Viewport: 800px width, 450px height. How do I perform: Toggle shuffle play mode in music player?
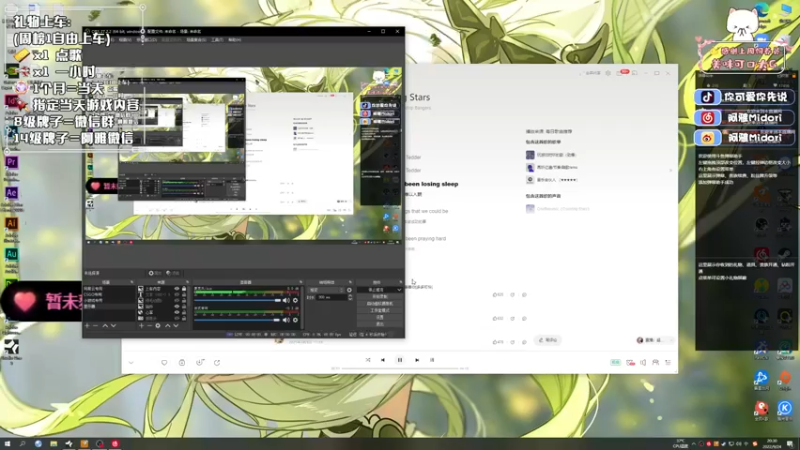[368, 360]
